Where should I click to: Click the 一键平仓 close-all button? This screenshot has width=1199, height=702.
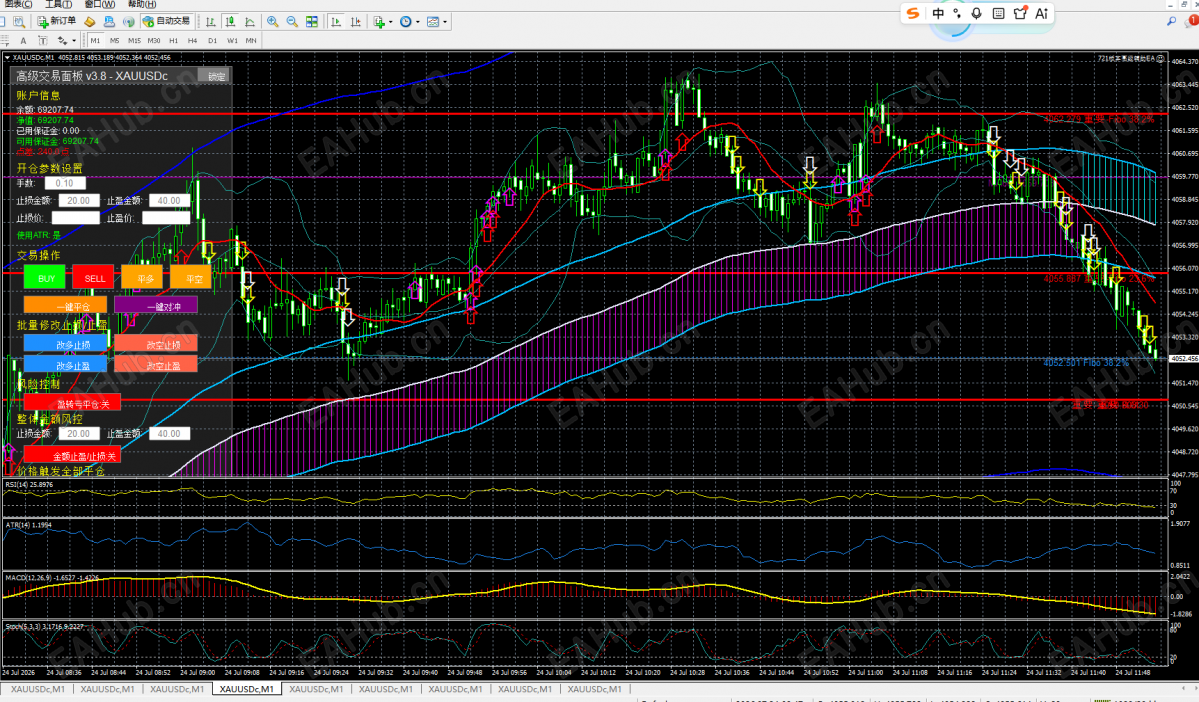(x=66, y=306)
